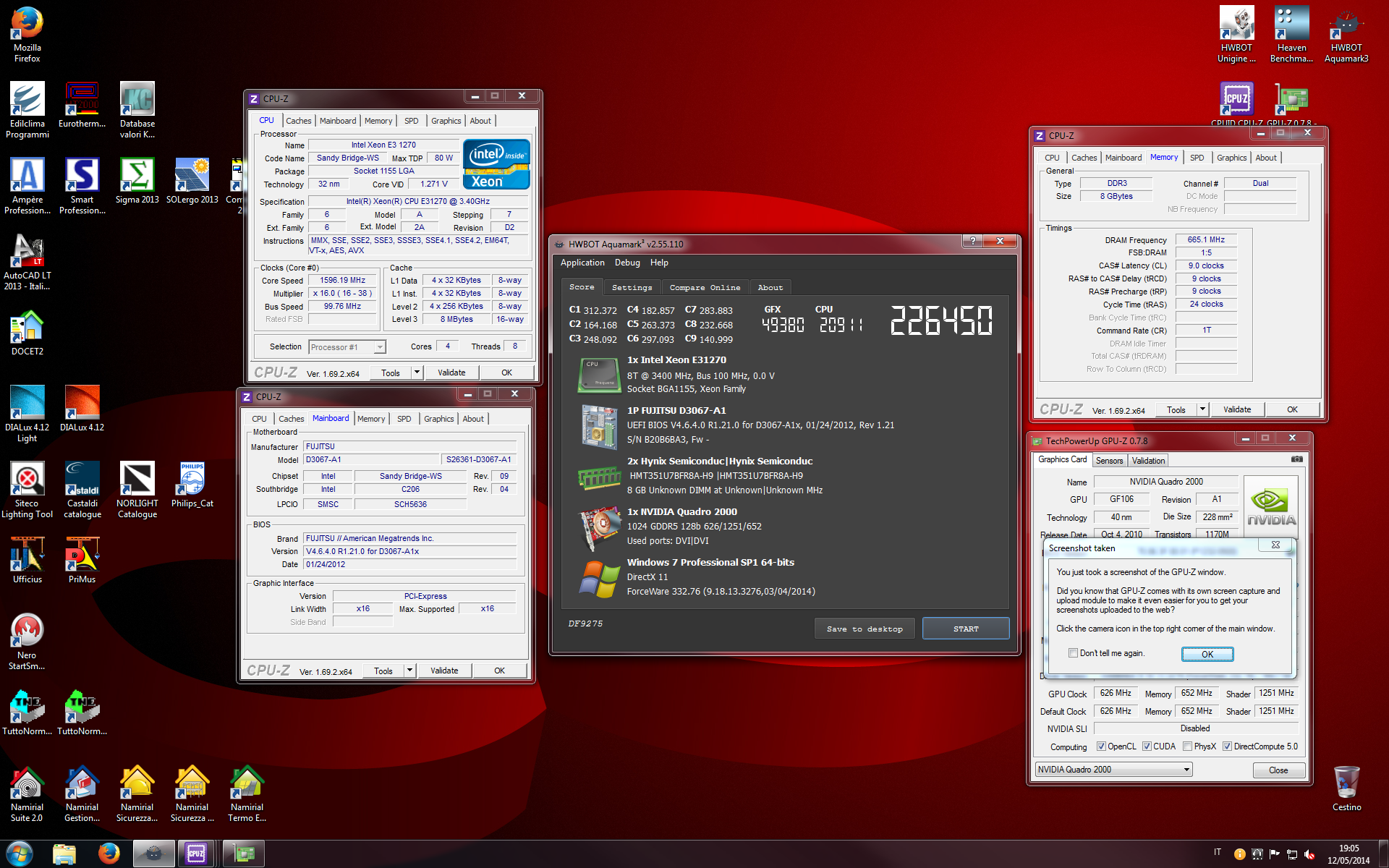
Task: Click Validate in CPU-Z CPU window
Action: (451, 373)
